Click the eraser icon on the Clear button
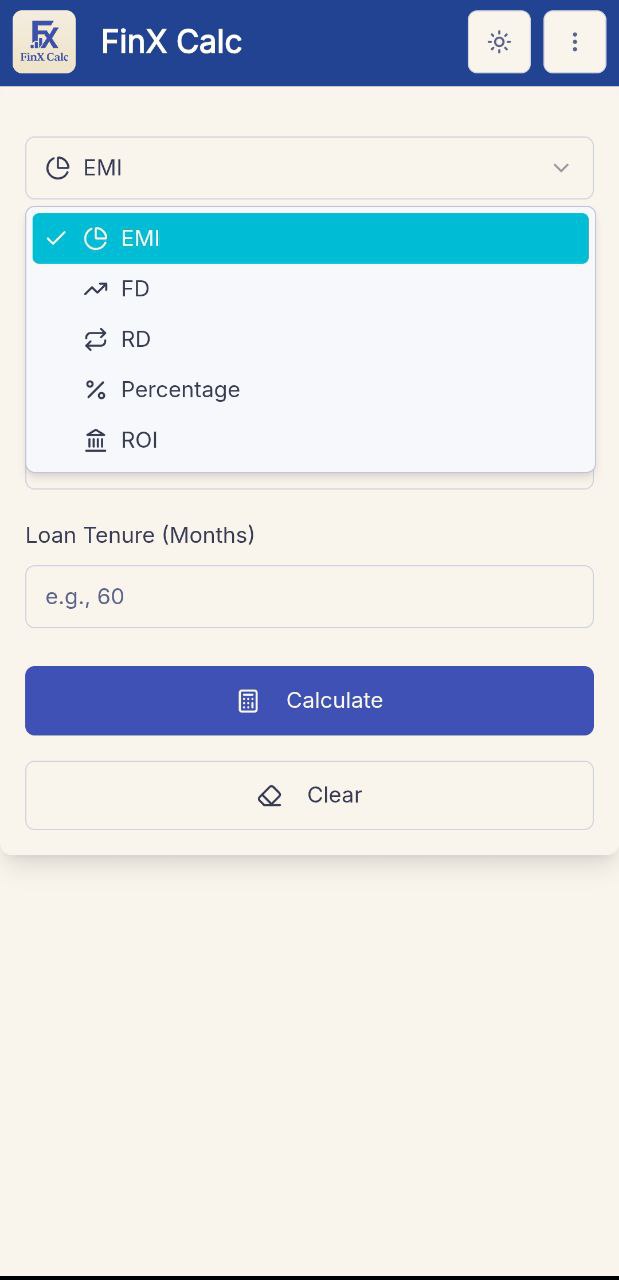This screenshot has height=1280, width=619. pyautogui.click(x=270, y=796)
